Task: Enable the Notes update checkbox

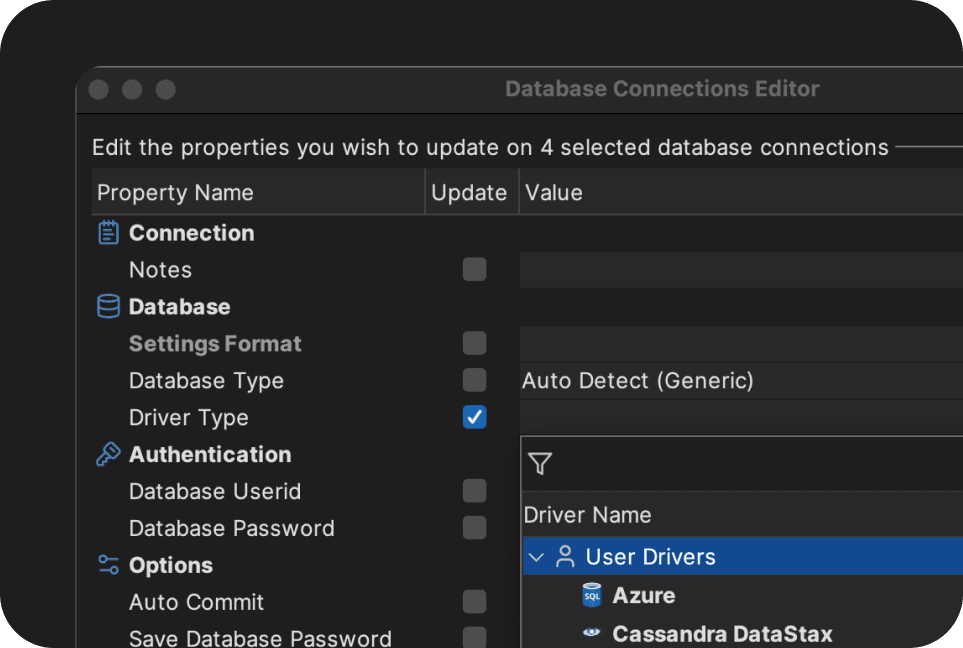Action: click(x=474, y=270)
